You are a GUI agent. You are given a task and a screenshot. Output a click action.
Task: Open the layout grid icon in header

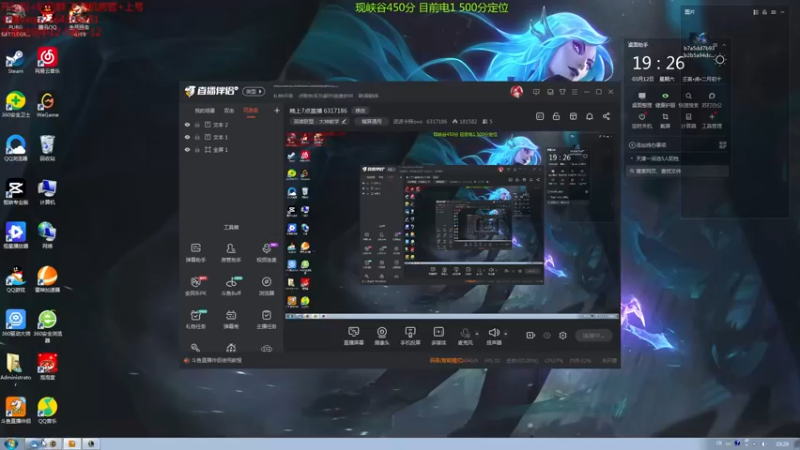573,116
